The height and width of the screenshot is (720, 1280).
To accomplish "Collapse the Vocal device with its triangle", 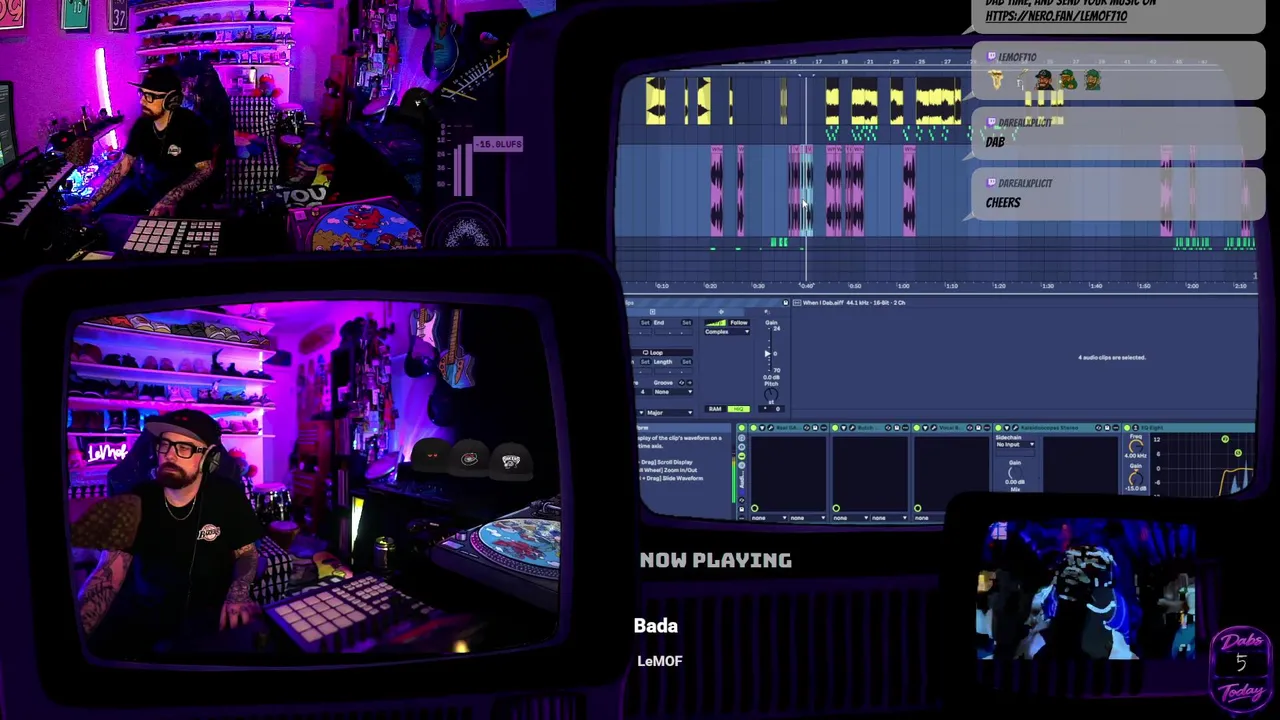I will tap(925, 428).
